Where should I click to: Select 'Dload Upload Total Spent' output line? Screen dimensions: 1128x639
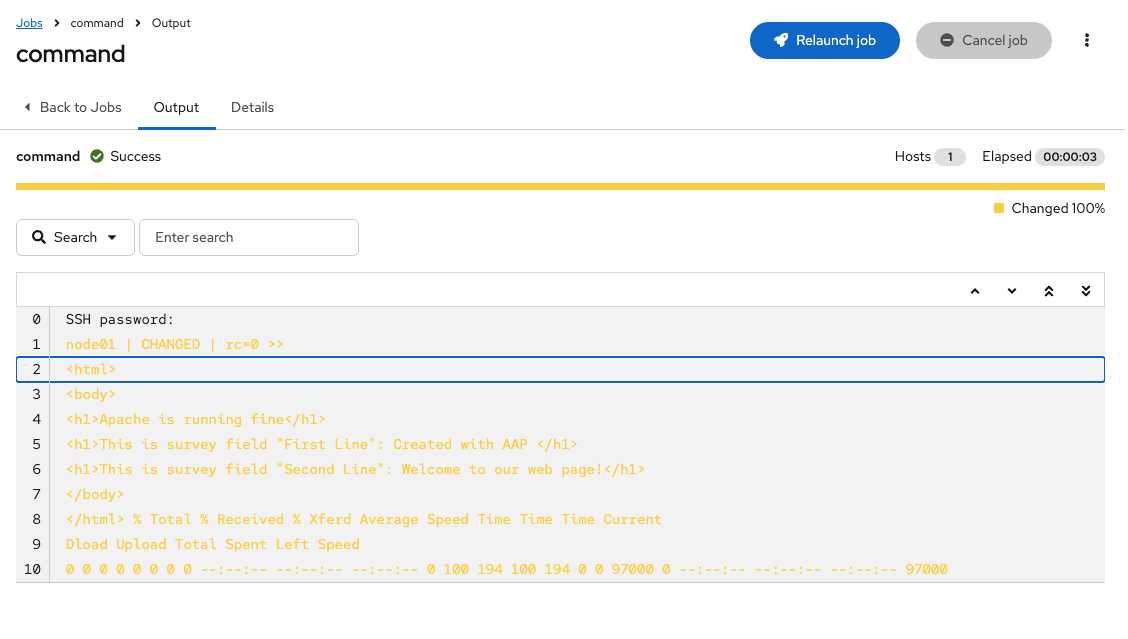coord(560,545)
